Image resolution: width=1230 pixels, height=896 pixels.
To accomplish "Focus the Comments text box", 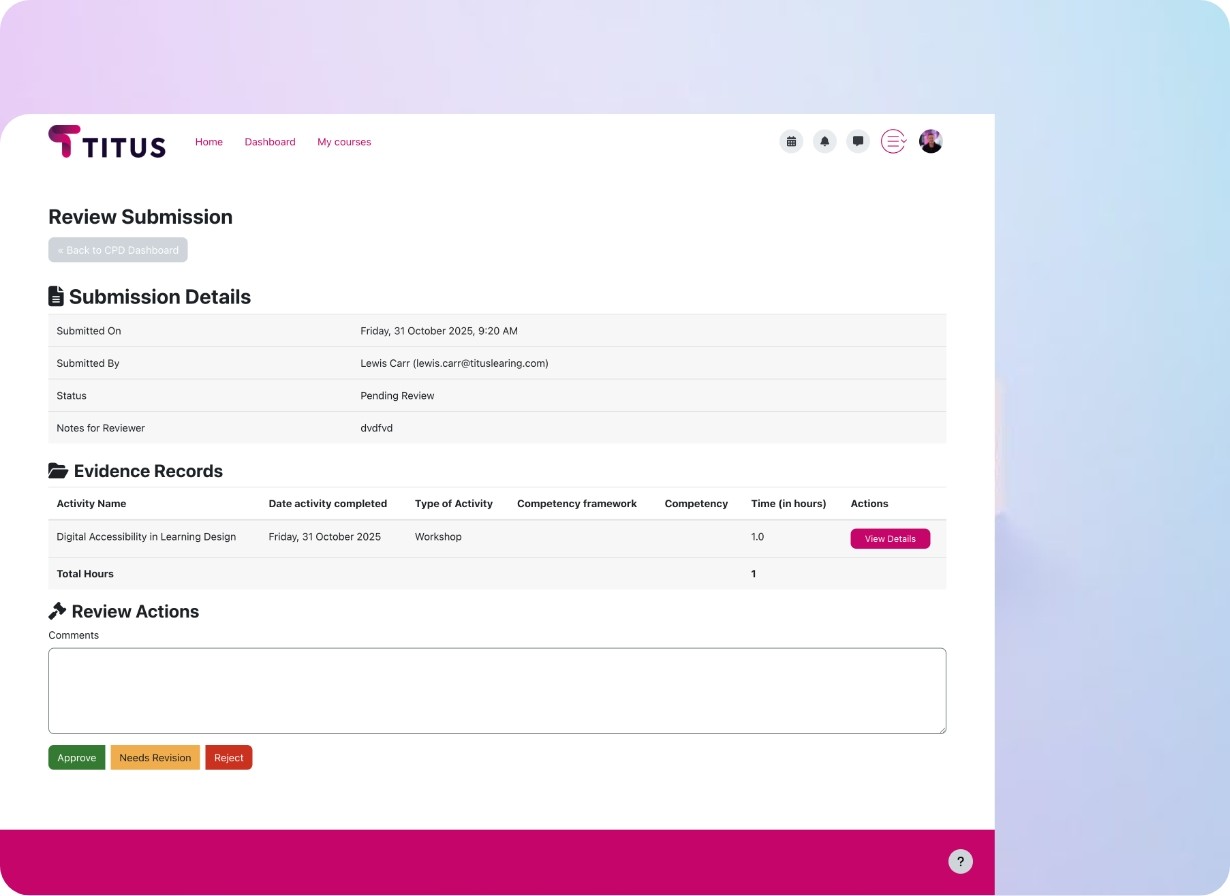I will tap(497, 691).
